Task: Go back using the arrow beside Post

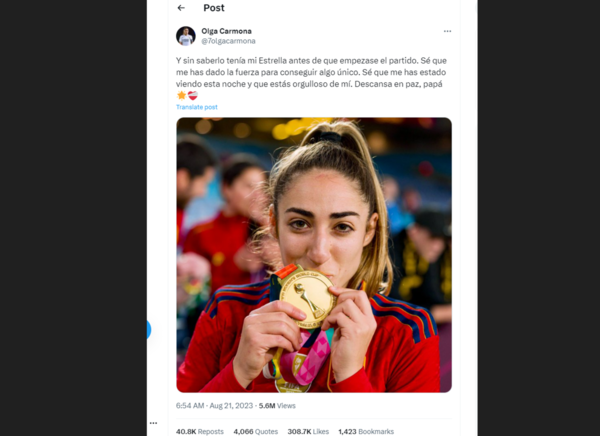Action: click(181, 8)
